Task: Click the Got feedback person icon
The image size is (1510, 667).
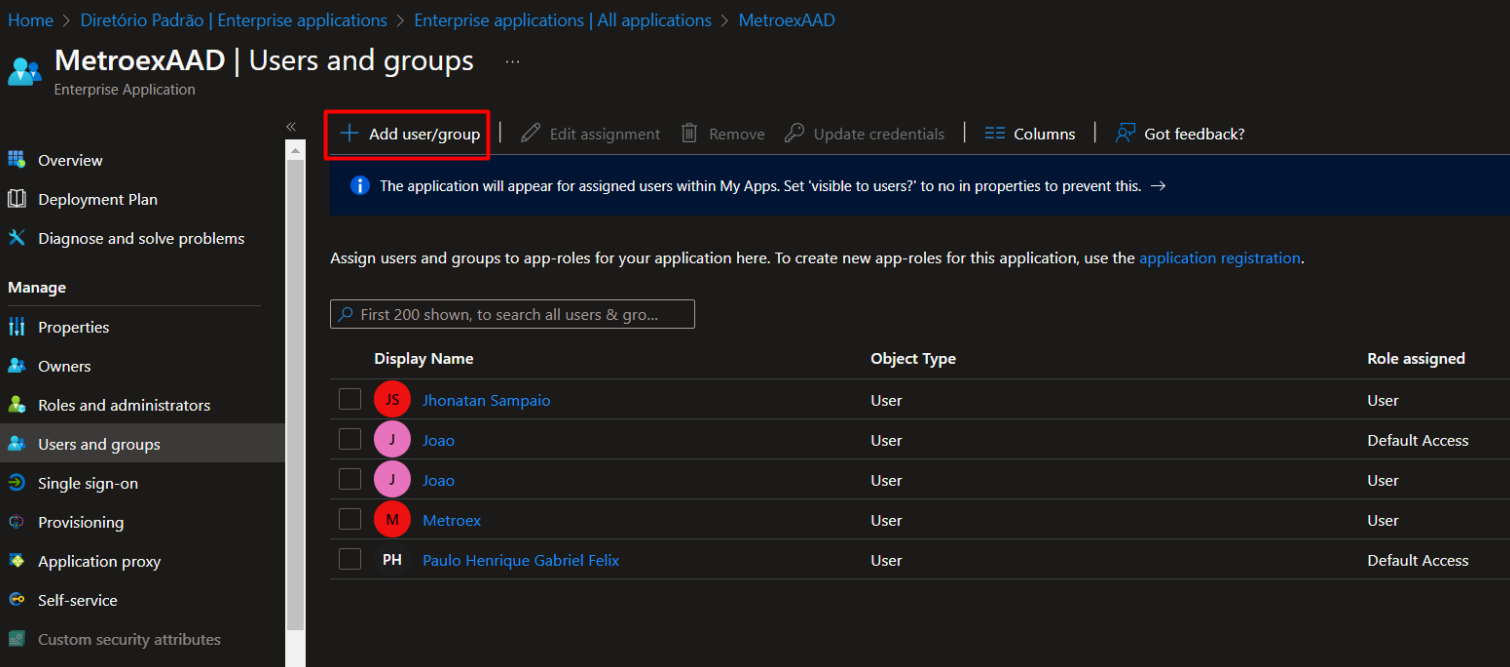Action: tap(1125, 133)
